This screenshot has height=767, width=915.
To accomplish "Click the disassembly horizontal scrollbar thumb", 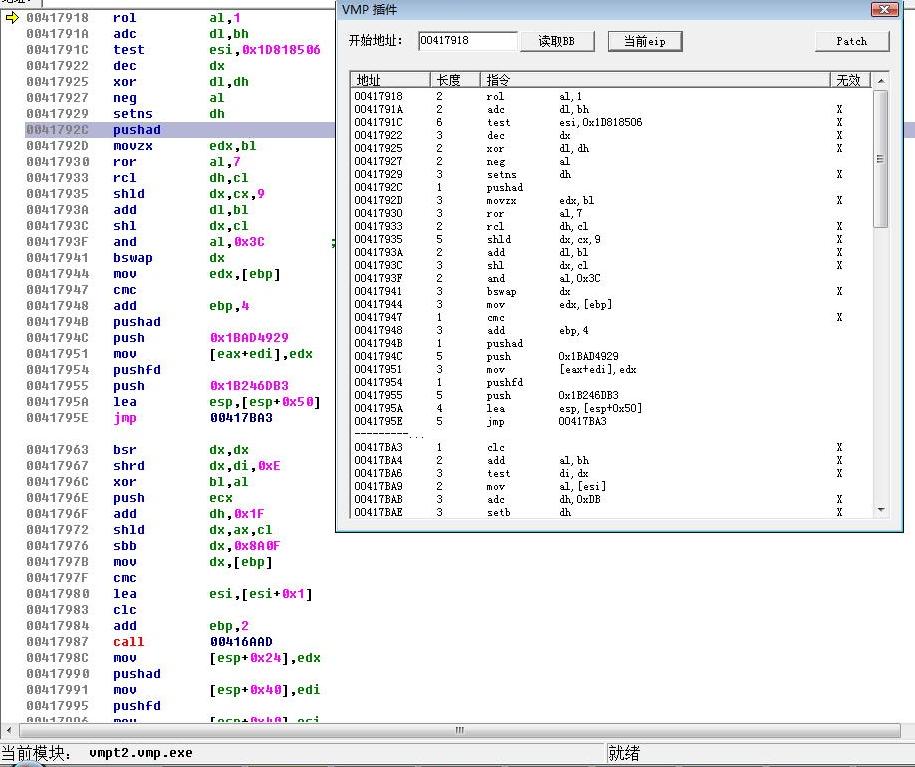I will (x=460, y=730).
